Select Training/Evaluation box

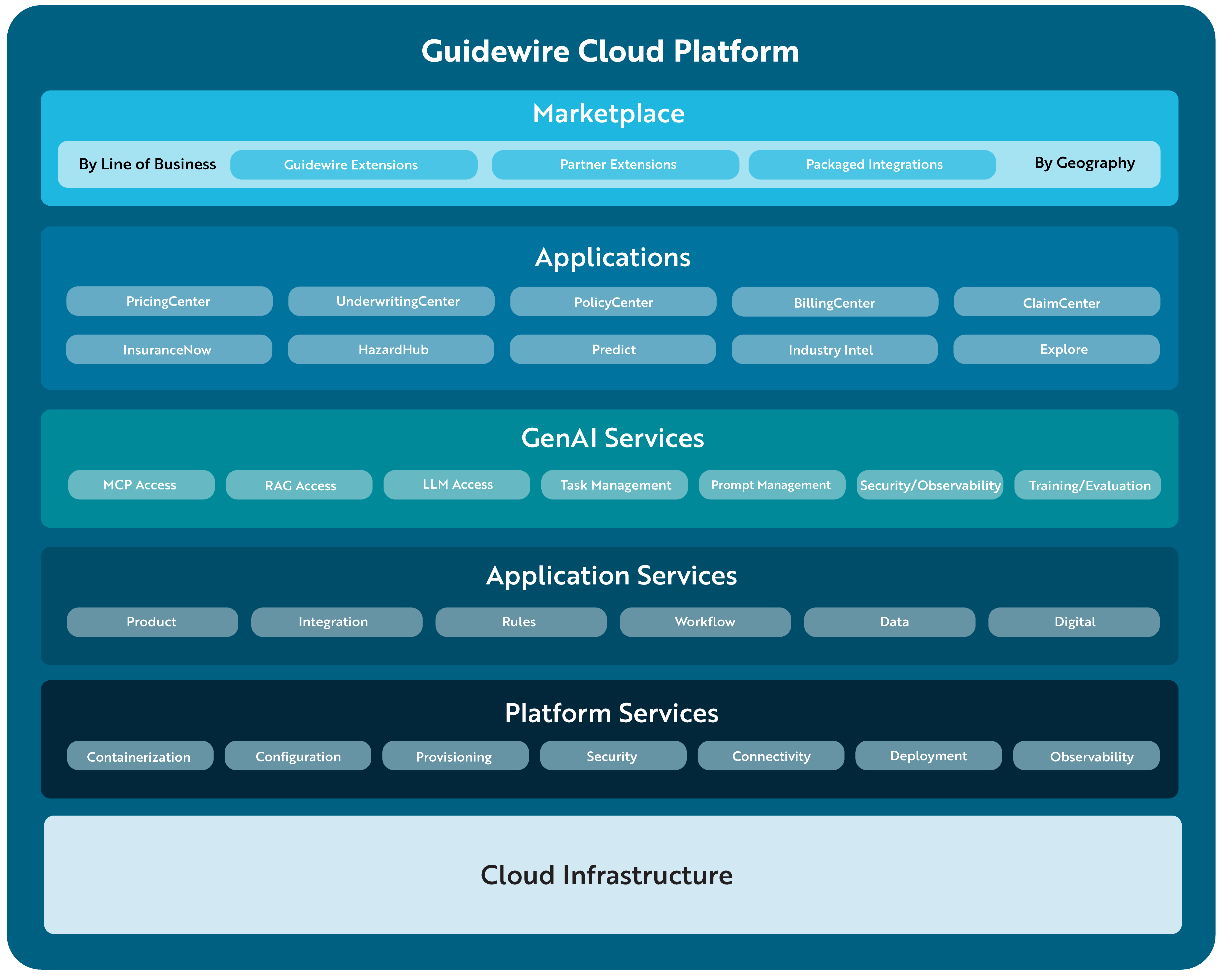point(1087,485)
